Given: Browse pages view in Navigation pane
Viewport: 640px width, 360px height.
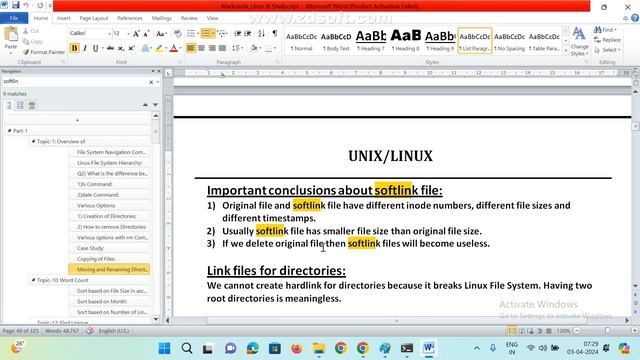Looking at the screenshot, I should click(20, 105).
